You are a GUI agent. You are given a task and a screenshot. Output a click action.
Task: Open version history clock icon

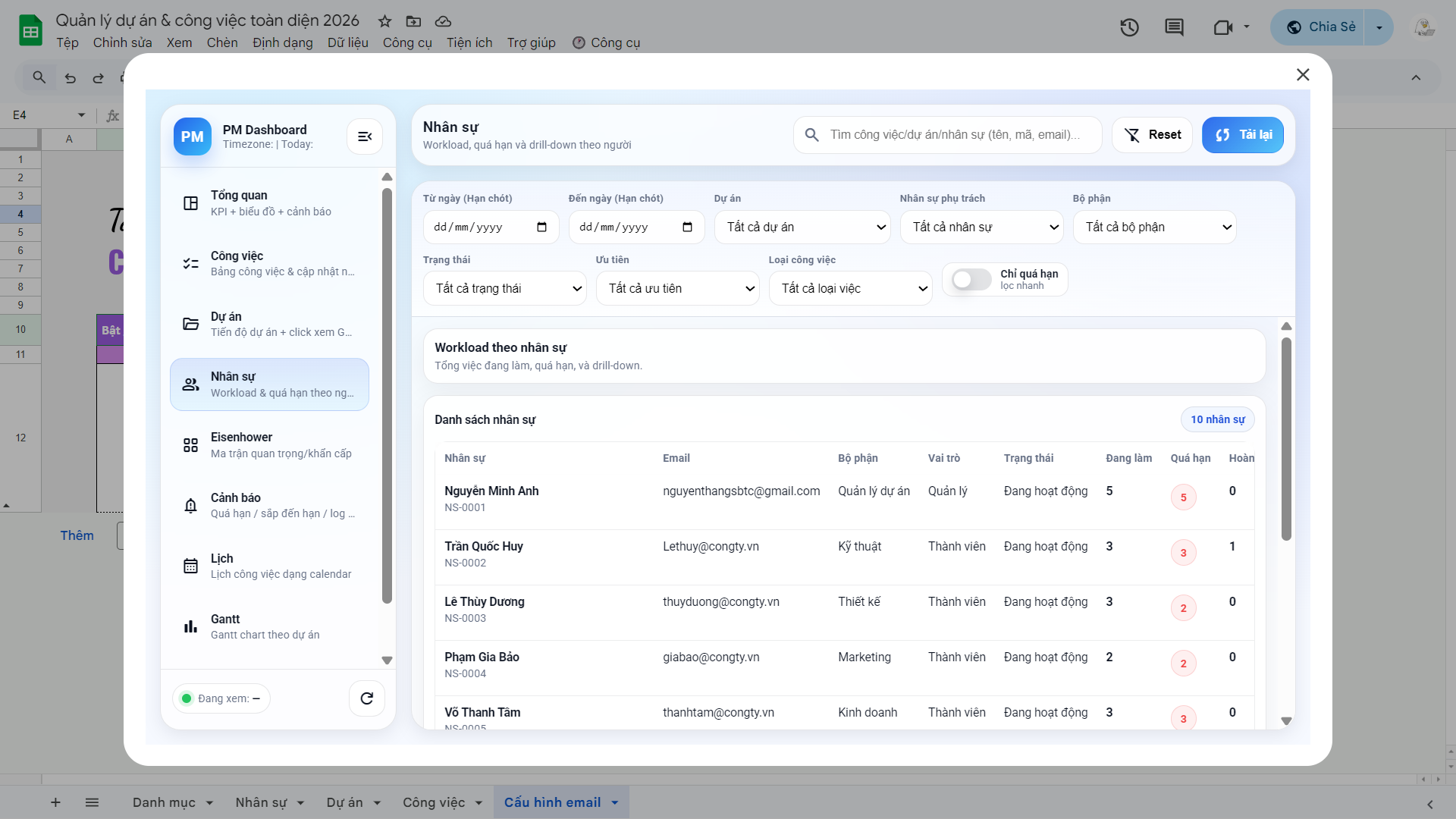click(x=1129, y=28)
